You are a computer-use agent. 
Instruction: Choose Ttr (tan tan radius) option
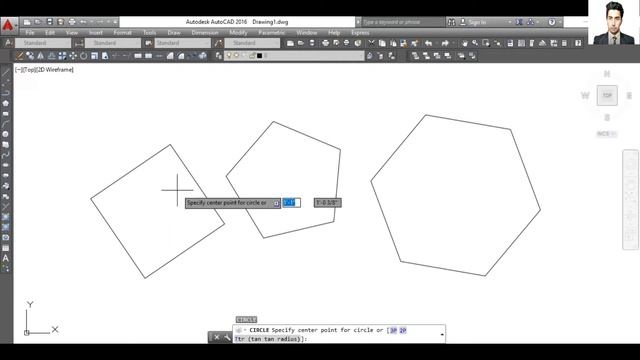point(268,339)
